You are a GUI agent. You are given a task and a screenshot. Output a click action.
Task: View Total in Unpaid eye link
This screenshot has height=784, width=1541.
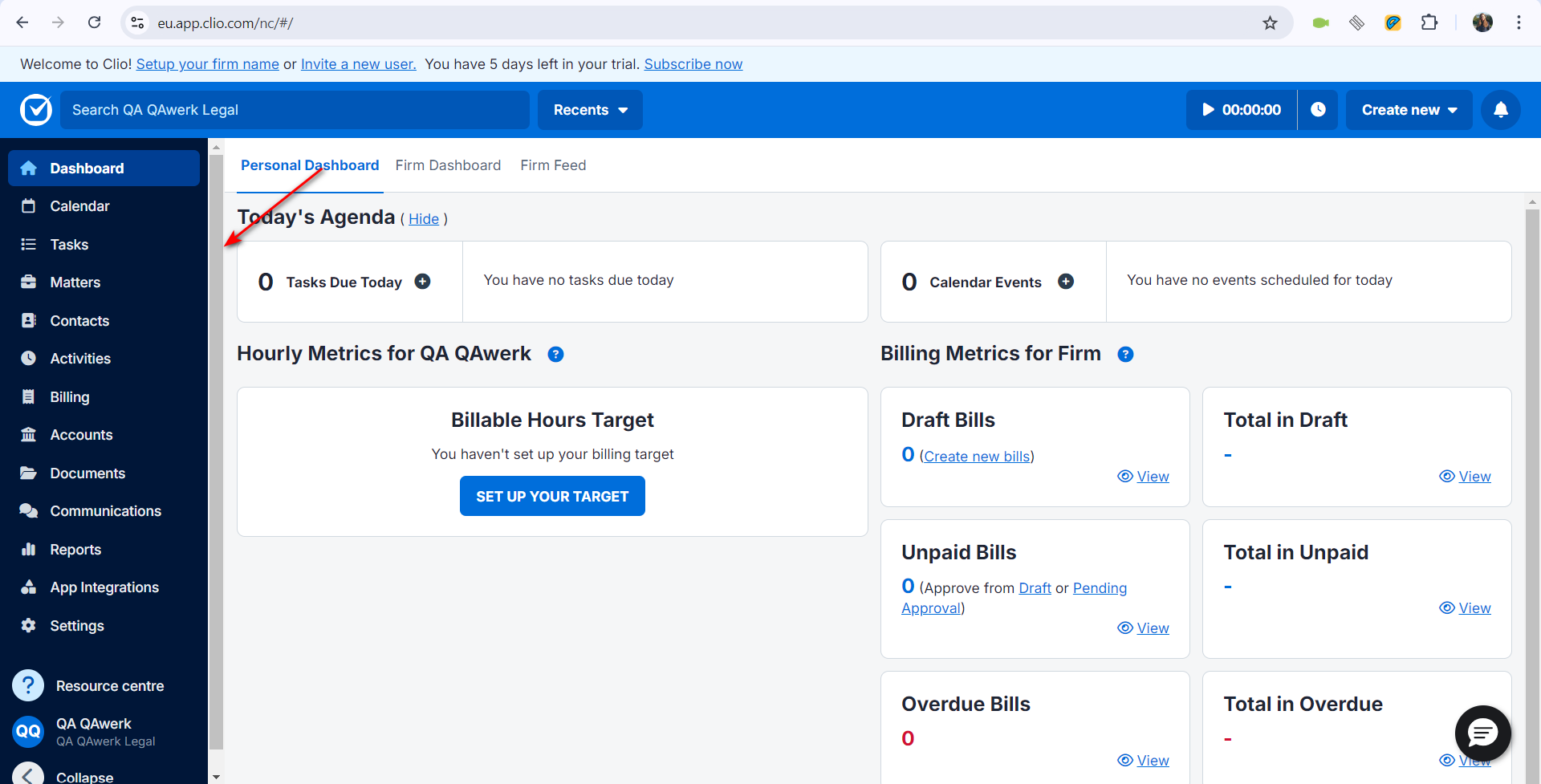[1466, 608]
